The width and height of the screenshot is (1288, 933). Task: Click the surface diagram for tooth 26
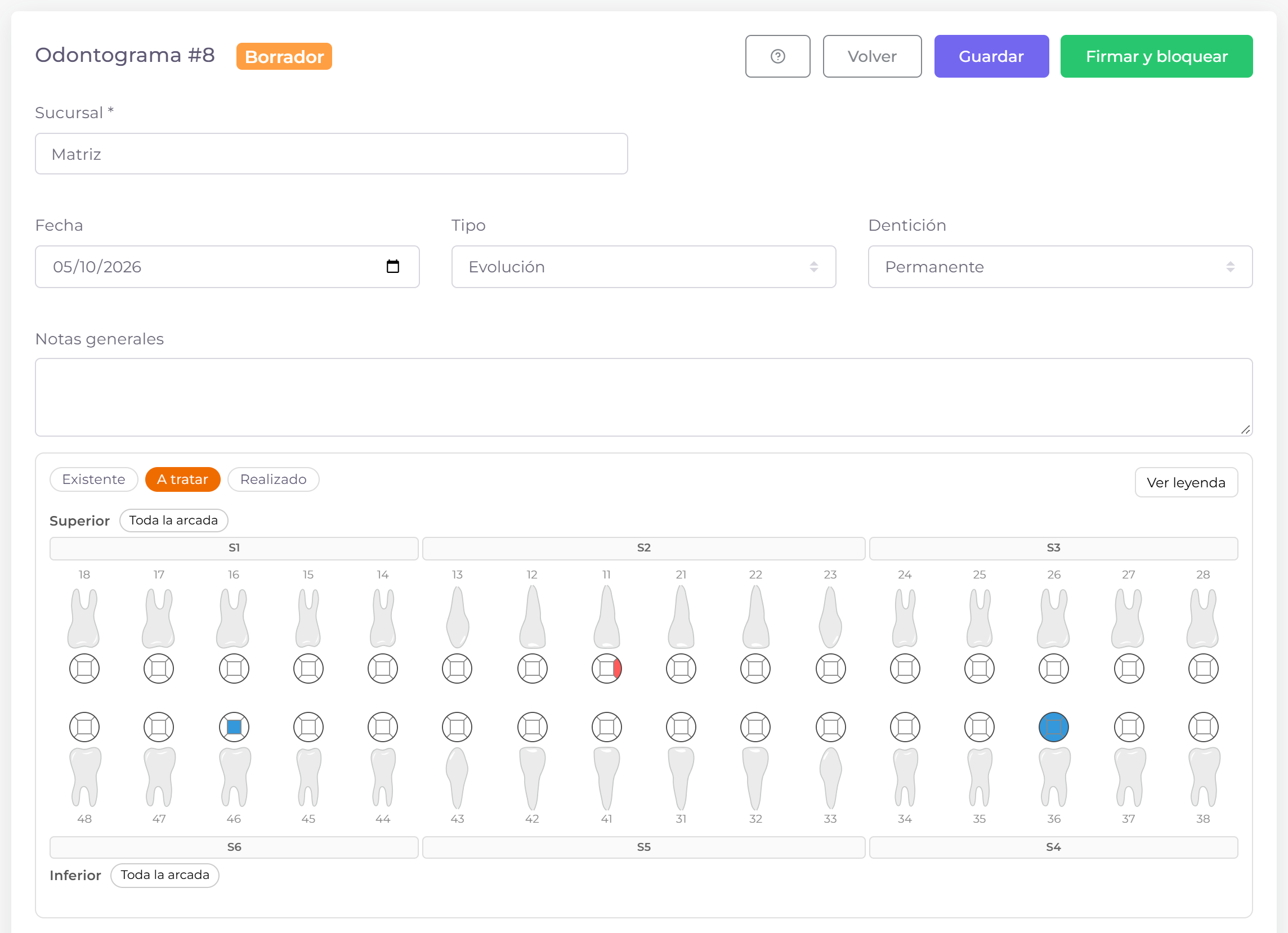[1053, 669]
